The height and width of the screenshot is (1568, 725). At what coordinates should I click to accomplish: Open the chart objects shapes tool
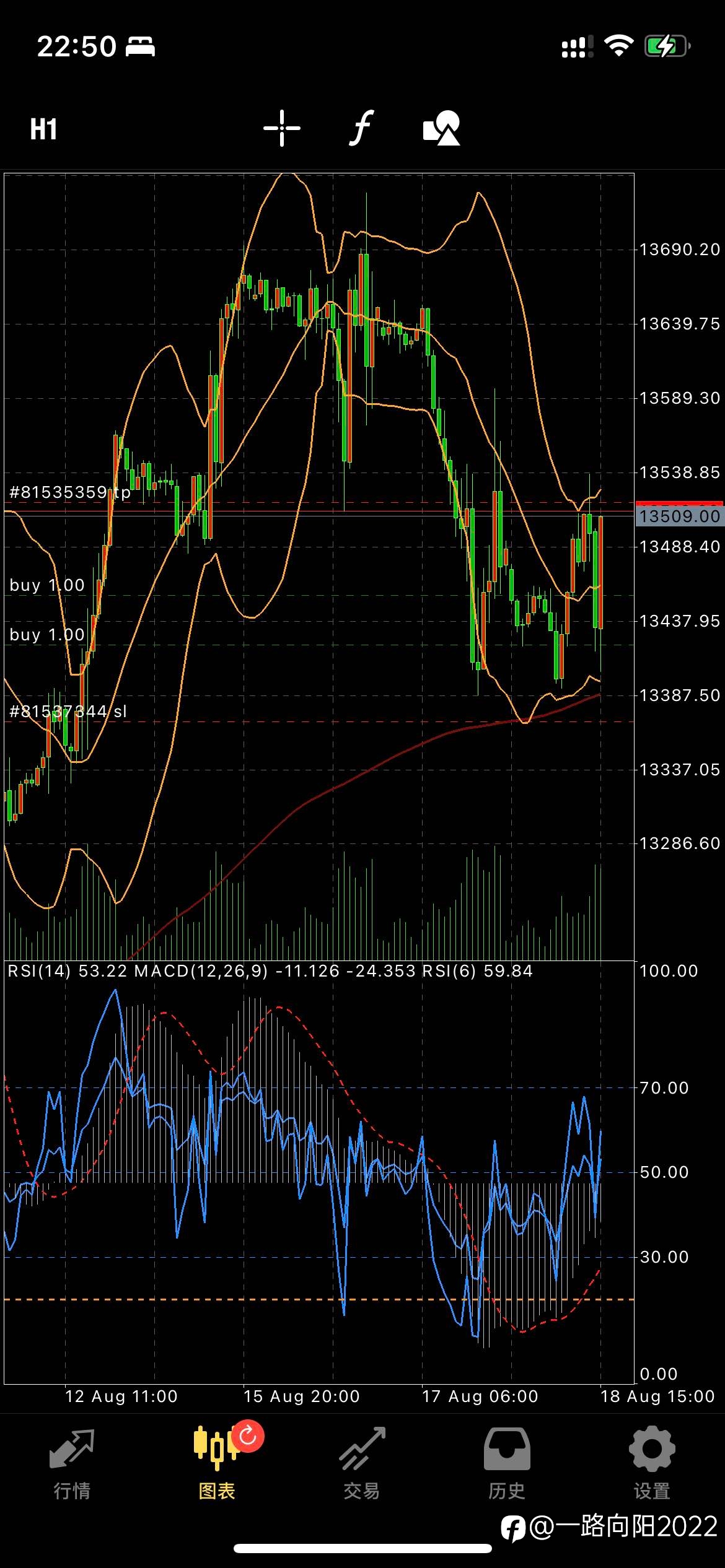coord(441,128)
